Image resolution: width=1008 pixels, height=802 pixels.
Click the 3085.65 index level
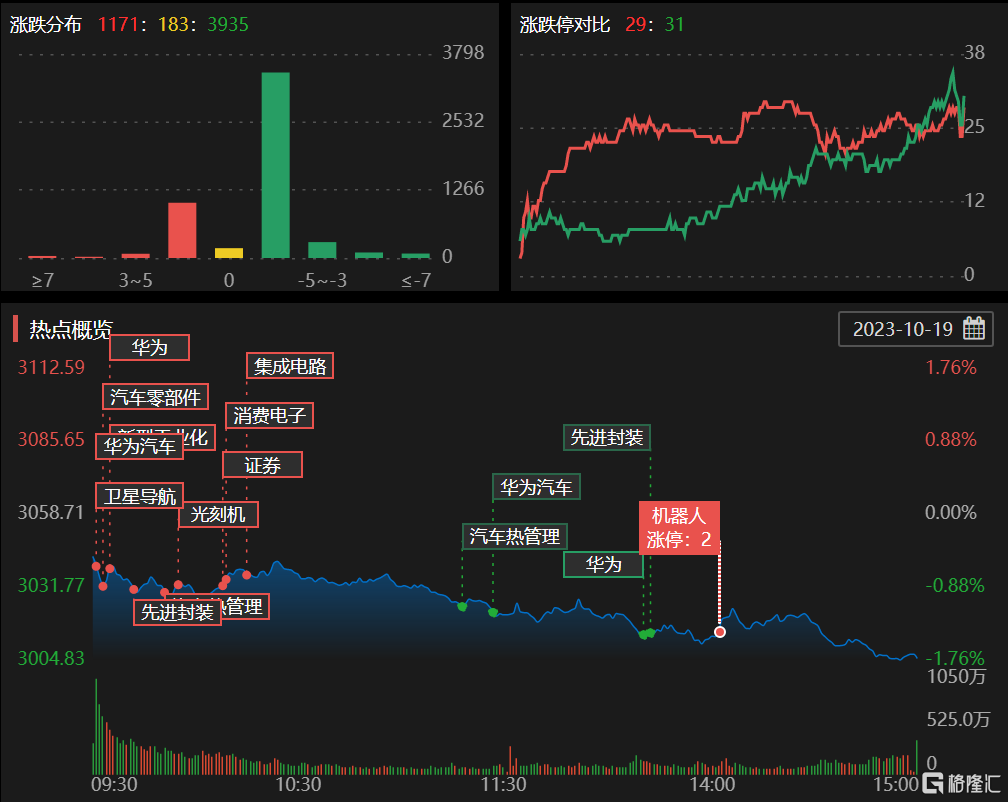[x=51, y=440]
